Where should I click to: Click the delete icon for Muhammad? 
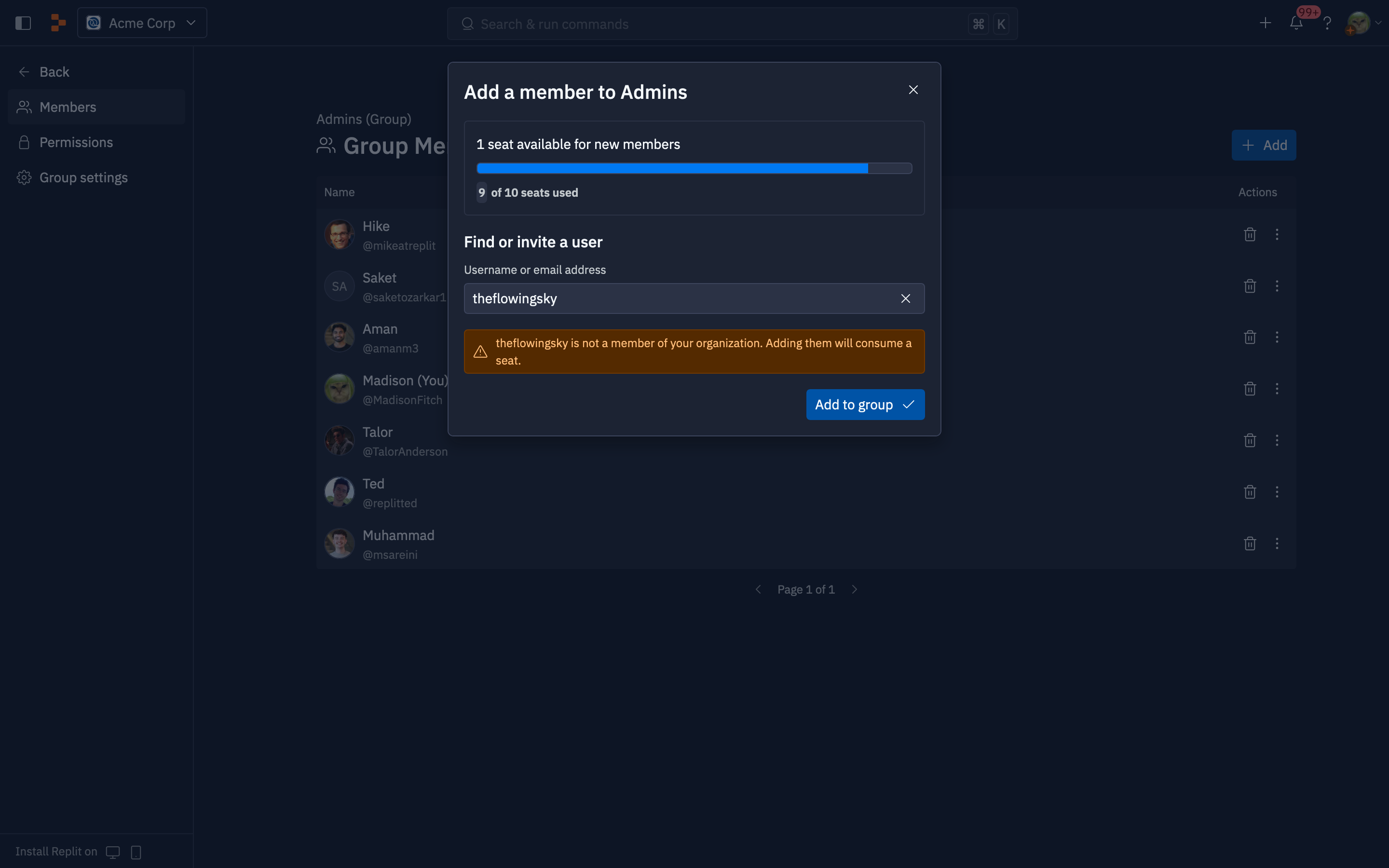point(1250,543)
